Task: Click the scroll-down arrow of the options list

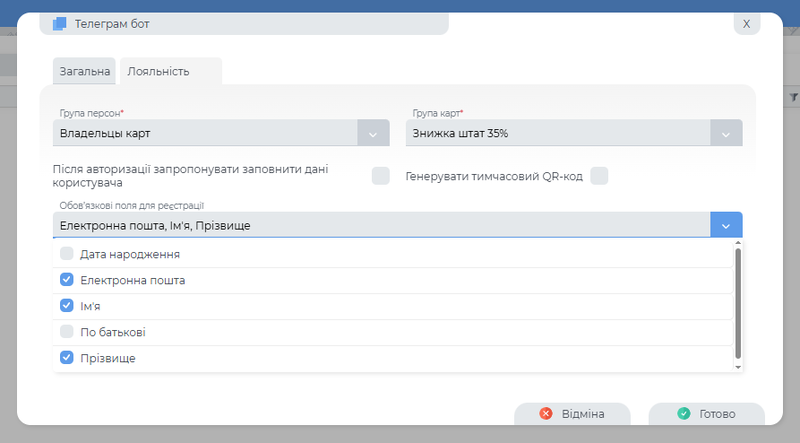Action: coord(738,367)
